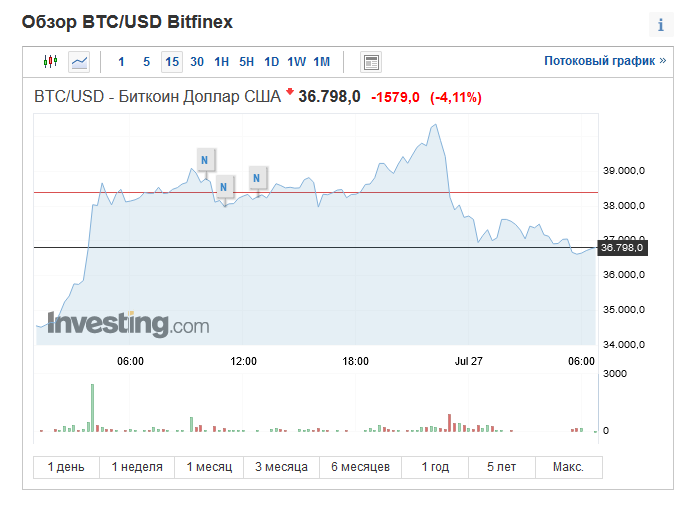Open 'Потоковый график' link
The width and height of the screenshot is (683, 506).
coord(605,61)
